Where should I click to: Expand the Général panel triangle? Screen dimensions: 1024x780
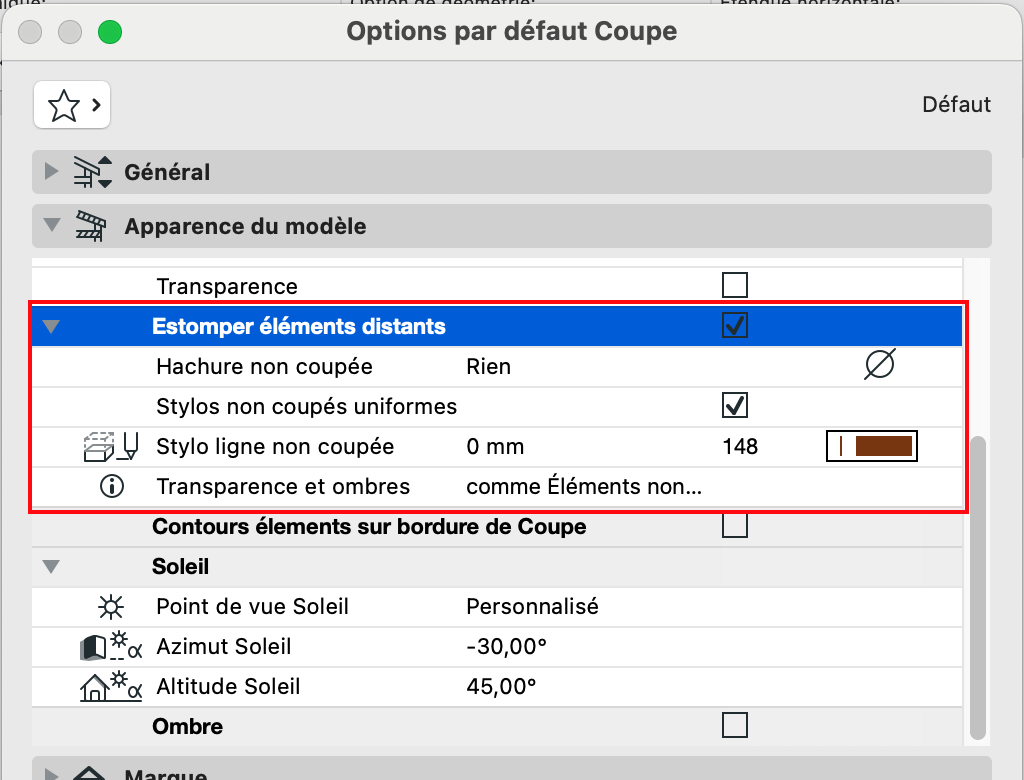51,172
